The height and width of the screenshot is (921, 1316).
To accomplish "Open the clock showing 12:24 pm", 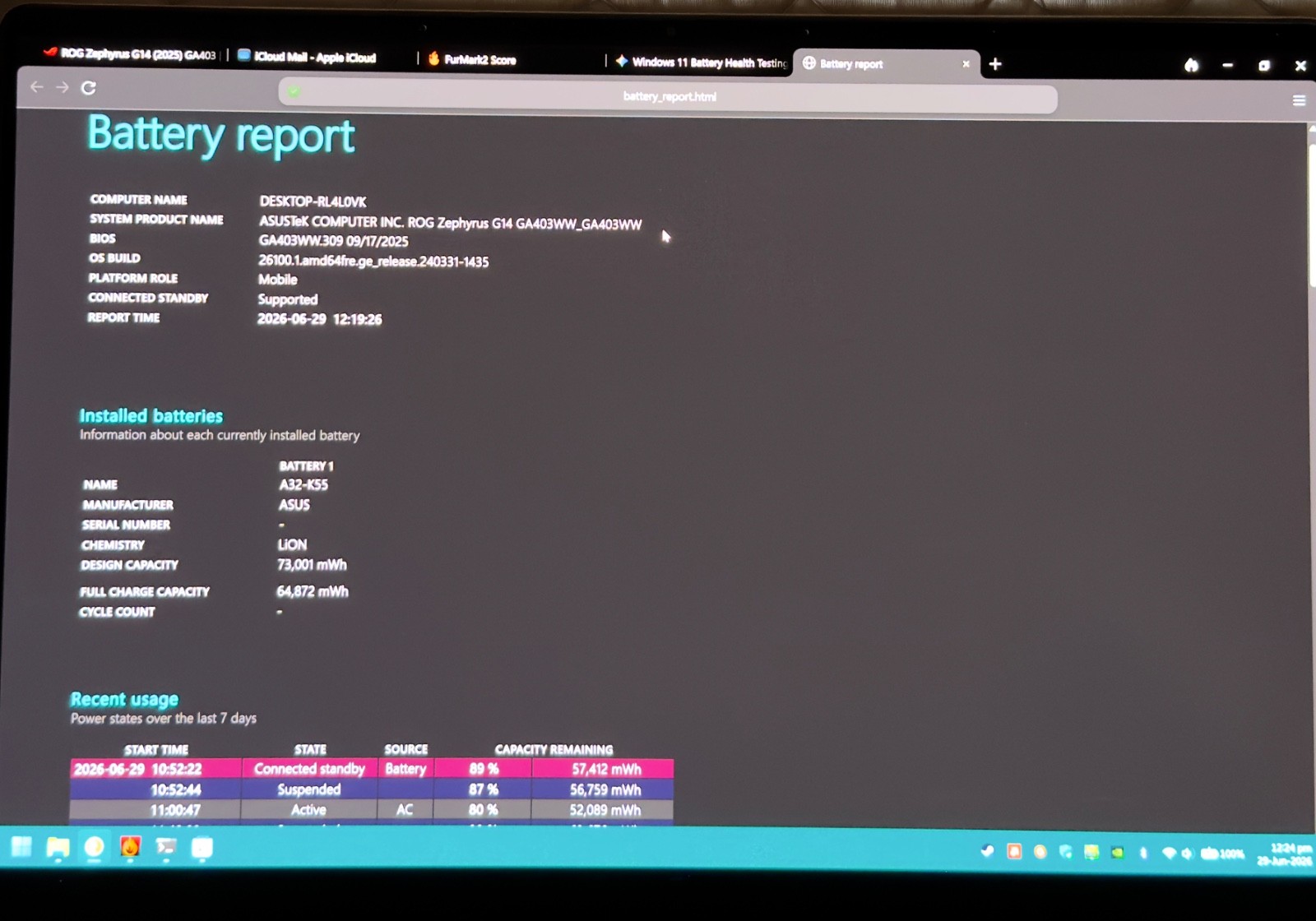I will pos(1285,854).
